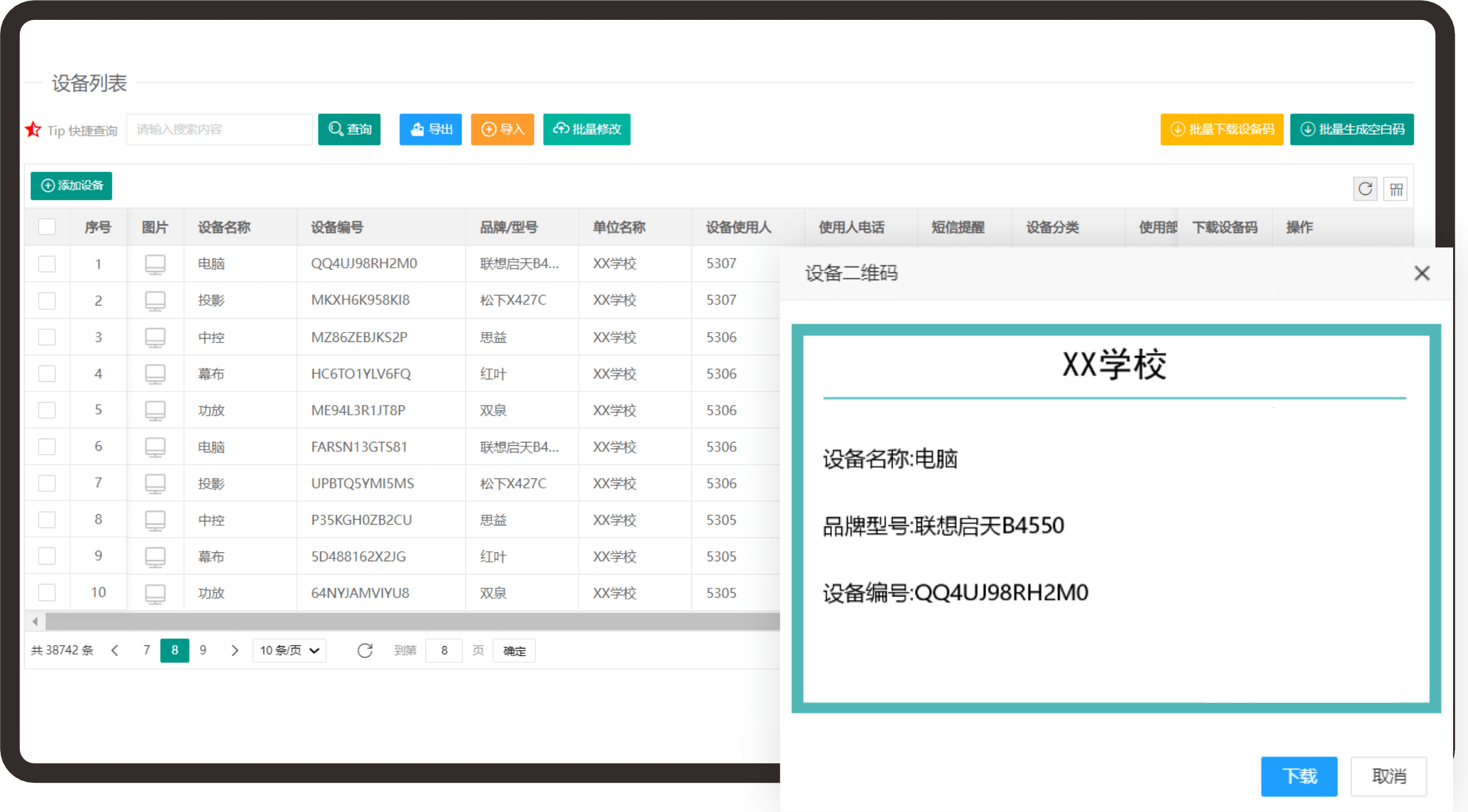Check the checkbox for row 10
This screenshot has width=1468, height=812.
47,592
